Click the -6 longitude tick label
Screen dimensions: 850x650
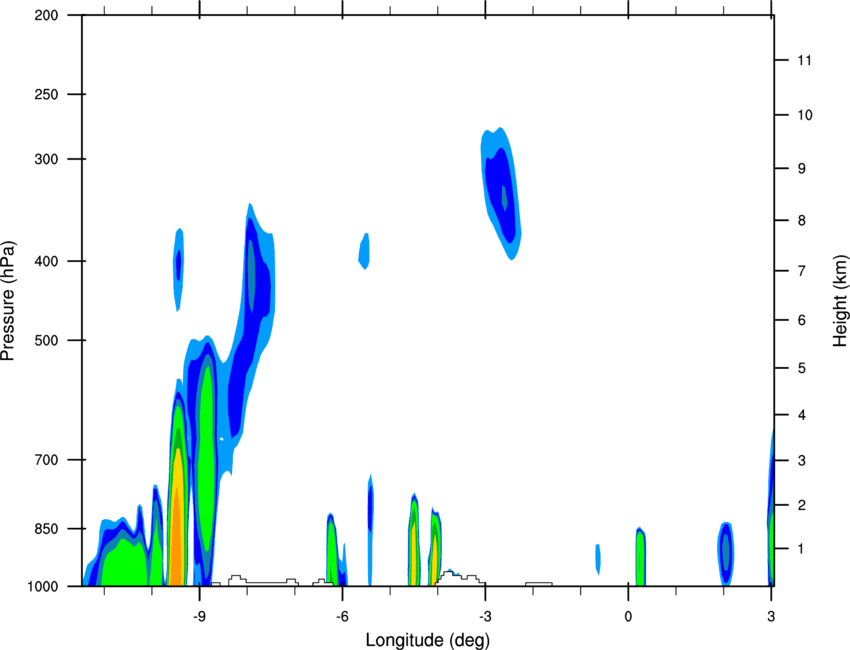342,616
